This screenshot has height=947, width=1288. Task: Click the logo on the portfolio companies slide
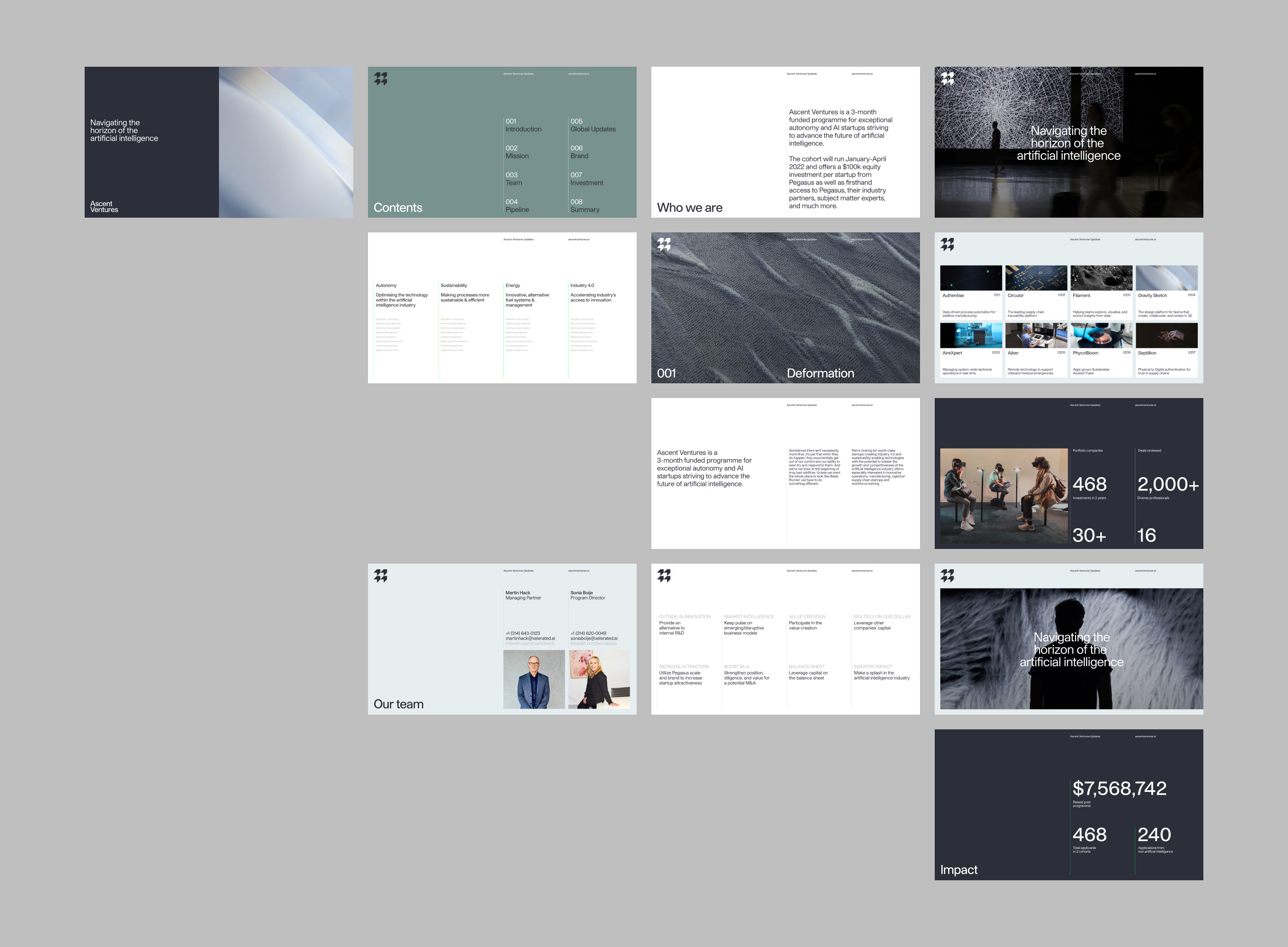coord(947,244)
